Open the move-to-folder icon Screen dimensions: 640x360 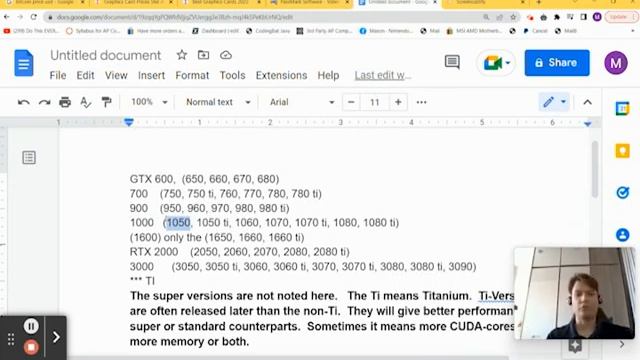[203, 55]
